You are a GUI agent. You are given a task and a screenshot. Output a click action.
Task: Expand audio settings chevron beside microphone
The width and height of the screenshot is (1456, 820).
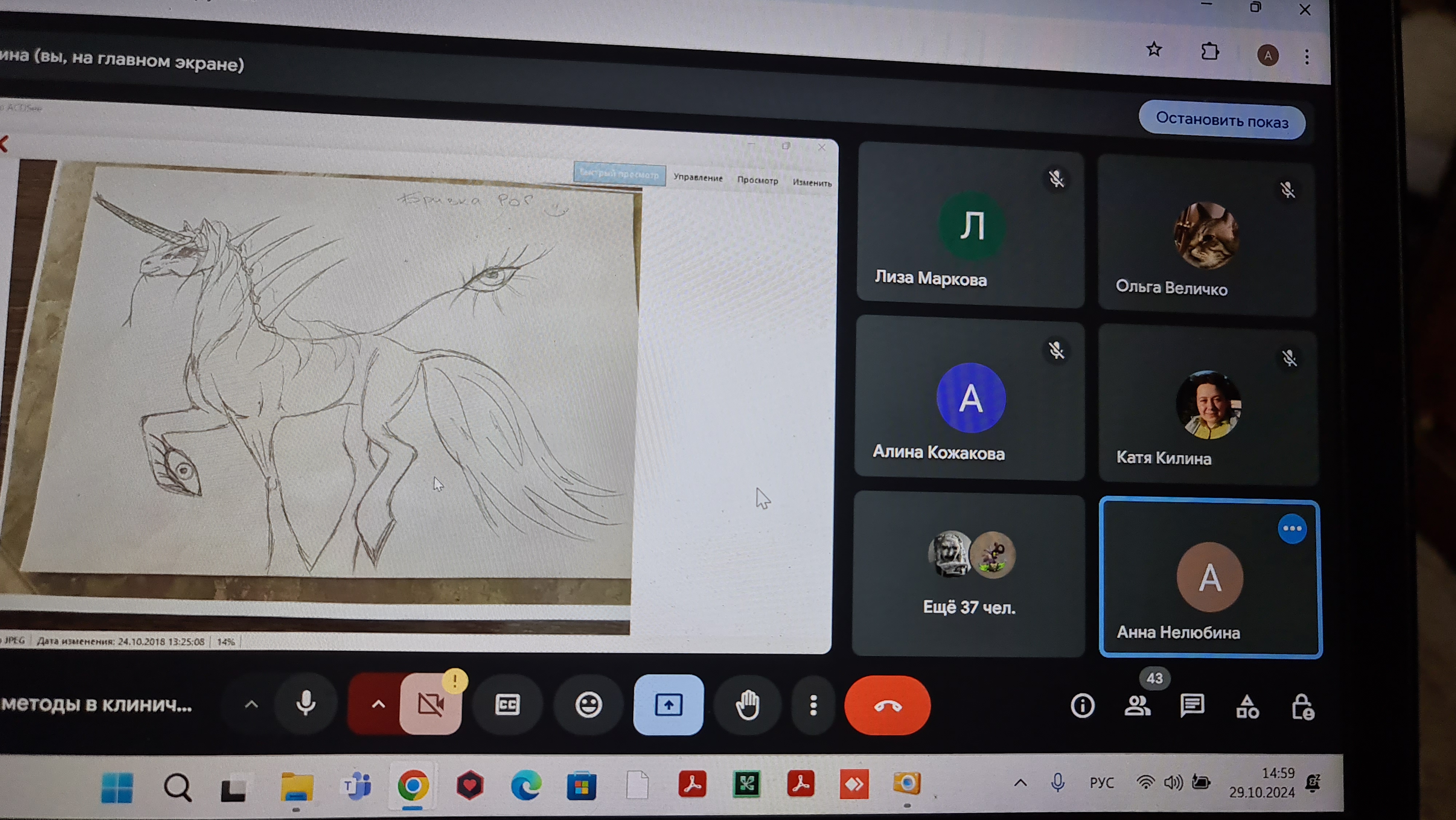(x=251, y=704)
